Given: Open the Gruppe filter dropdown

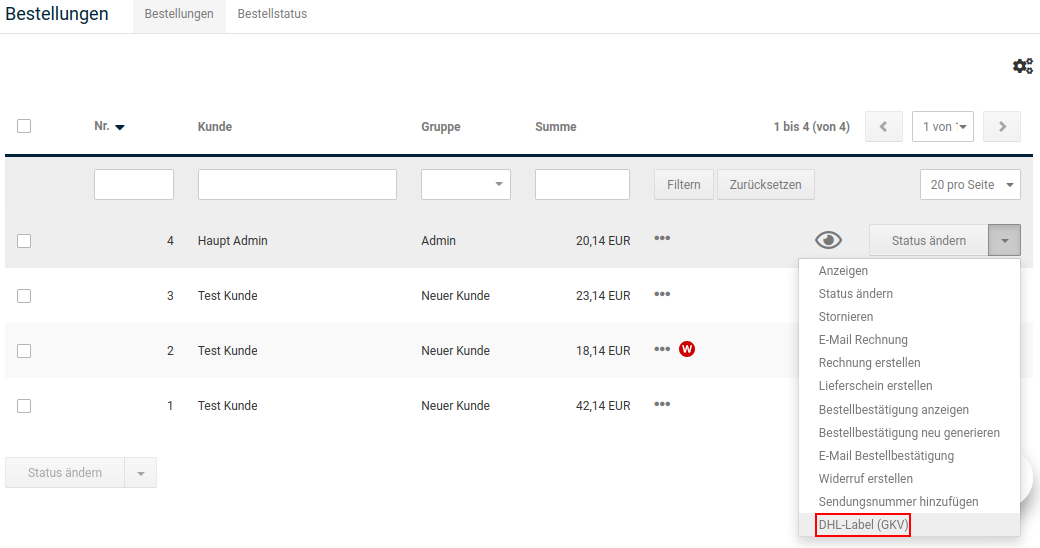Looking at the screenshot, I should pyautogui.click(x=466, y=185).
